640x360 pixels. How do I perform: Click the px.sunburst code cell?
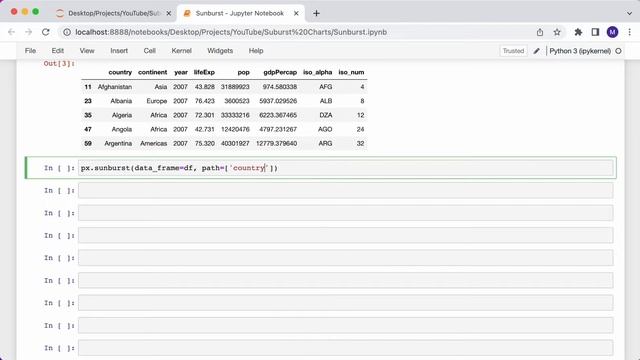click(x=346, y=168)
